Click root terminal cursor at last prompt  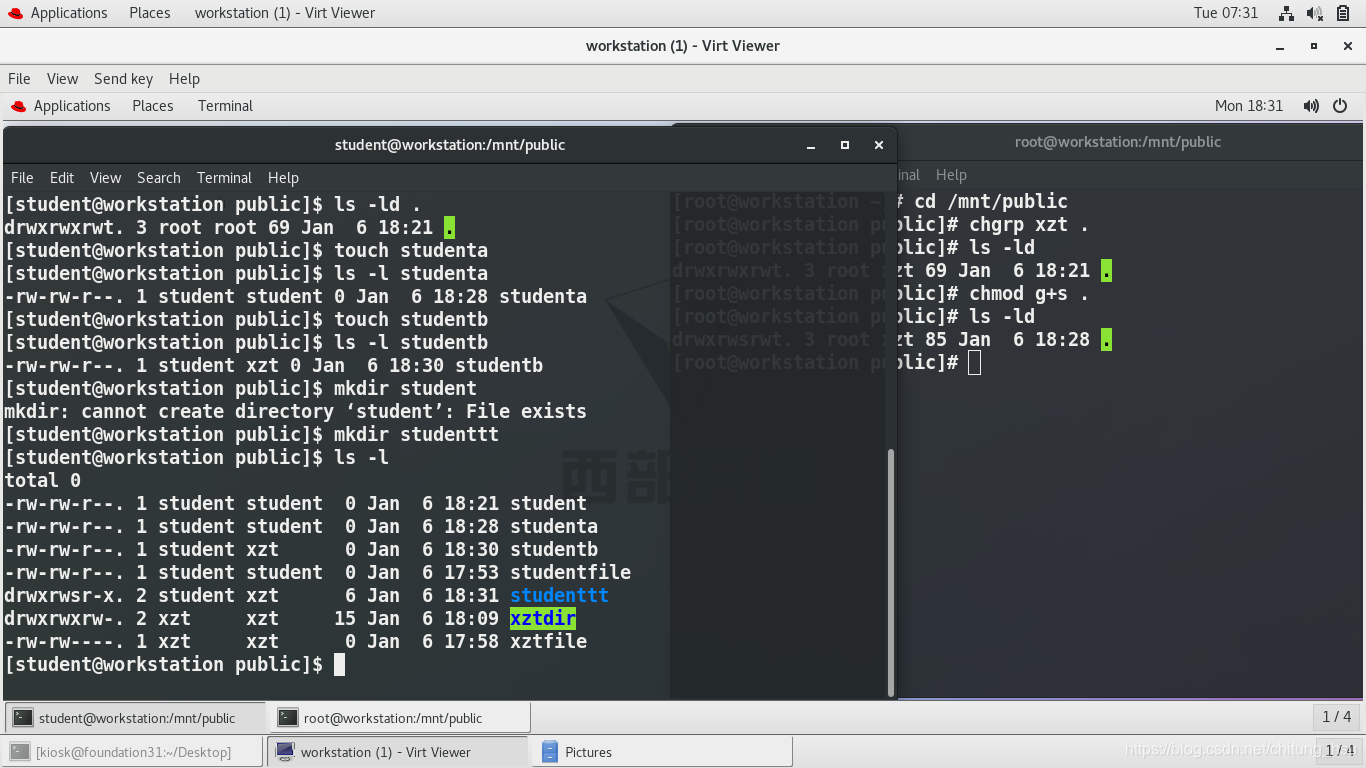pyautogui.click(x=975, y=362)
